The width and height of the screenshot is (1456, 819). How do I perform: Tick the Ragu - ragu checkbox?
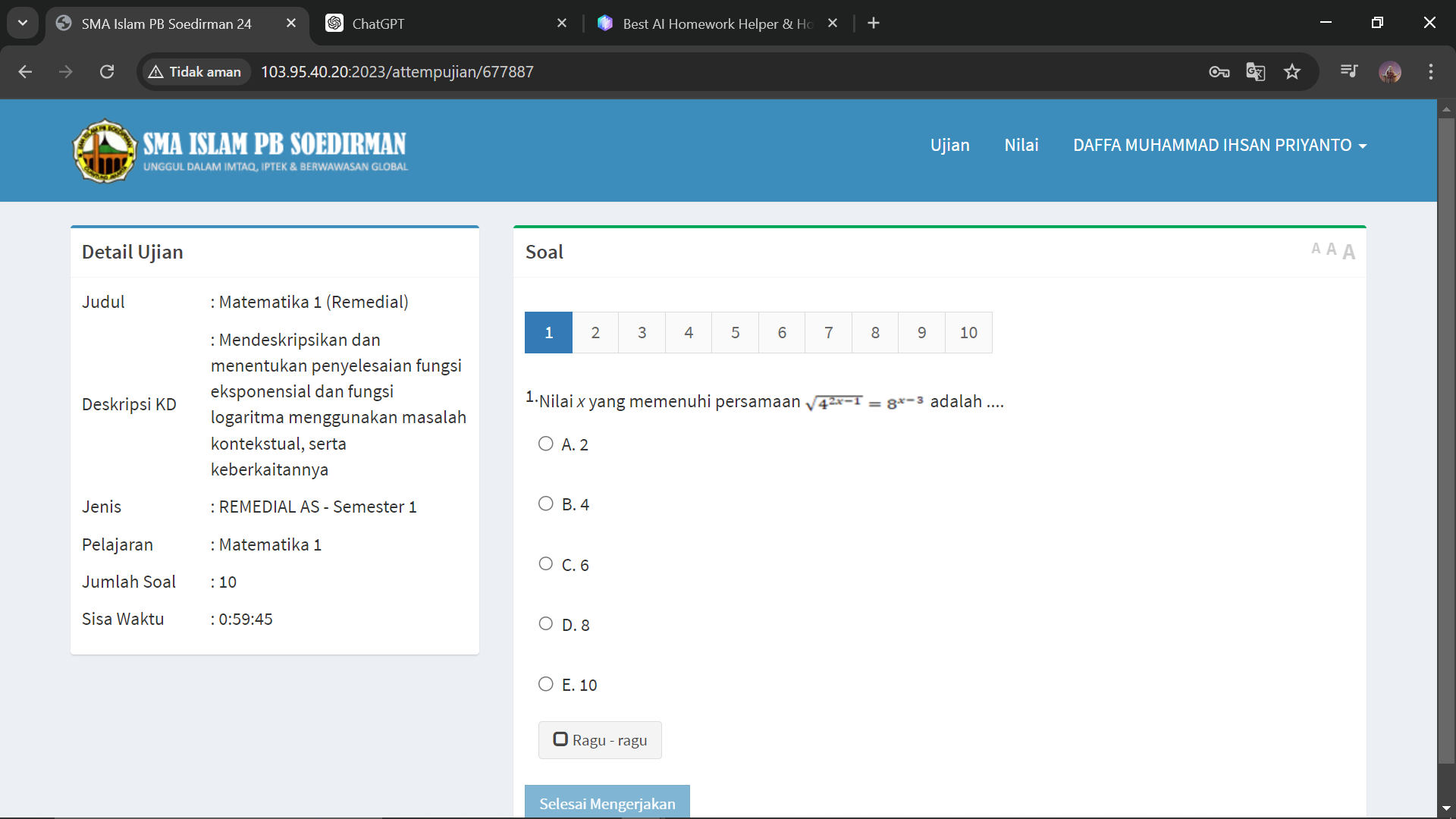560,739
